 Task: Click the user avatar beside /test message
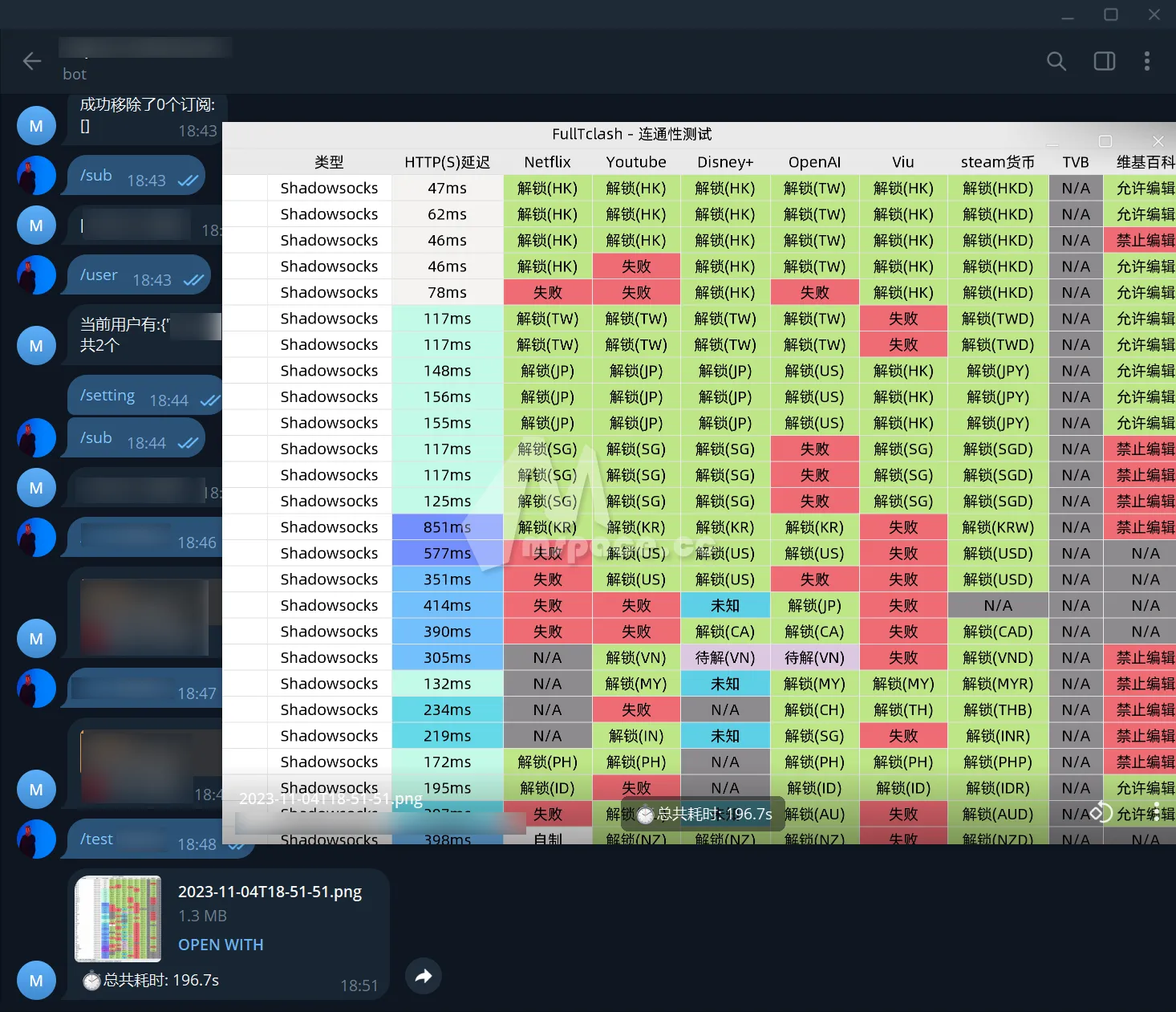[36, 839]
